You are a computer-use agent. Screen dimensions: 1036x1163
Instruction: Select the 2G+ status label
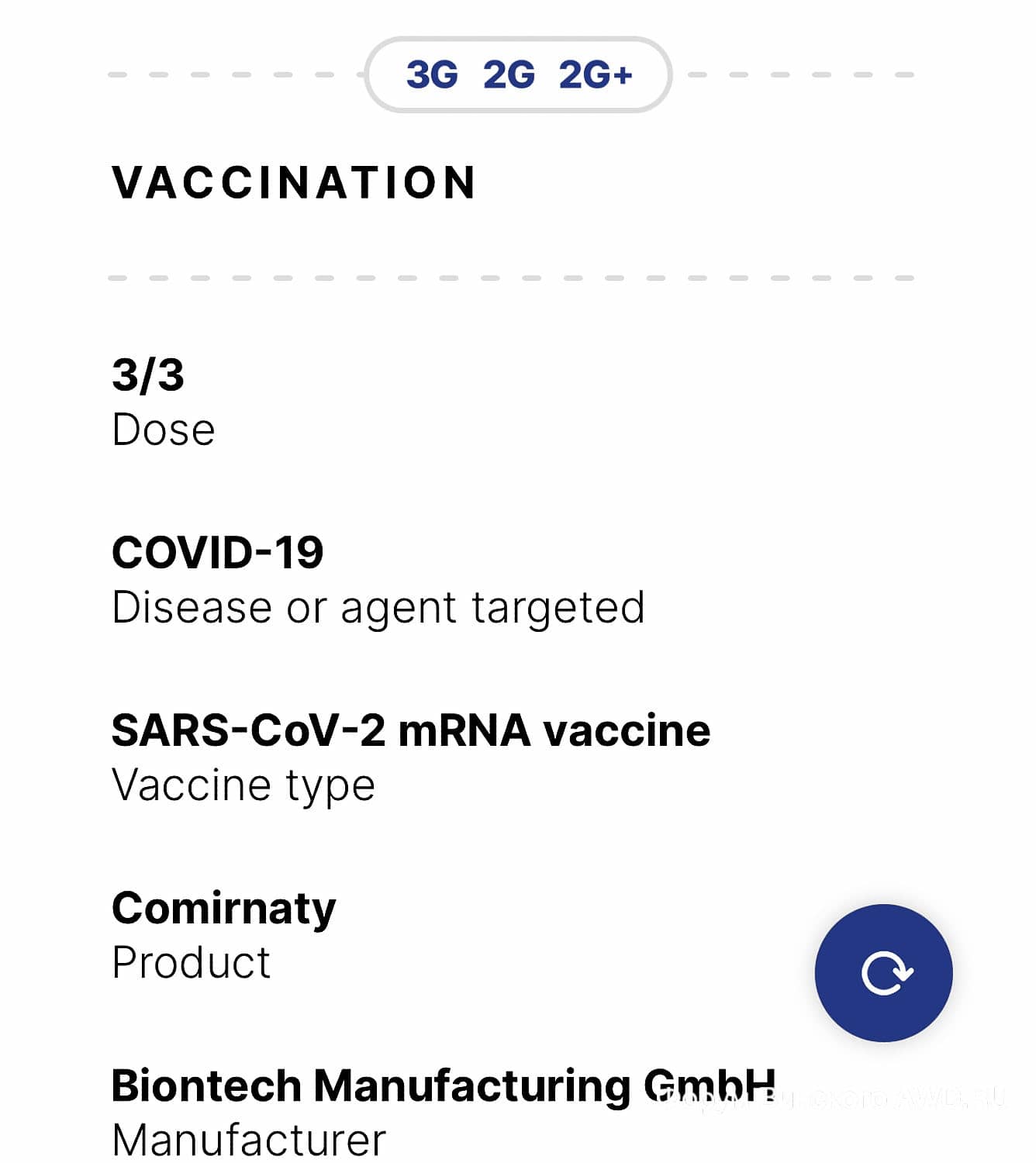pos(596,75)
